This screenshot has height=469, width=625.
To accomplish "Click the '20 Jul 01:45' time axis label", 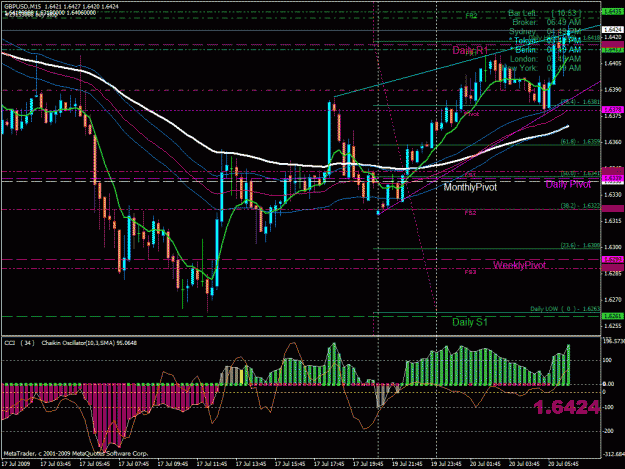I will (x=485, y=464).
